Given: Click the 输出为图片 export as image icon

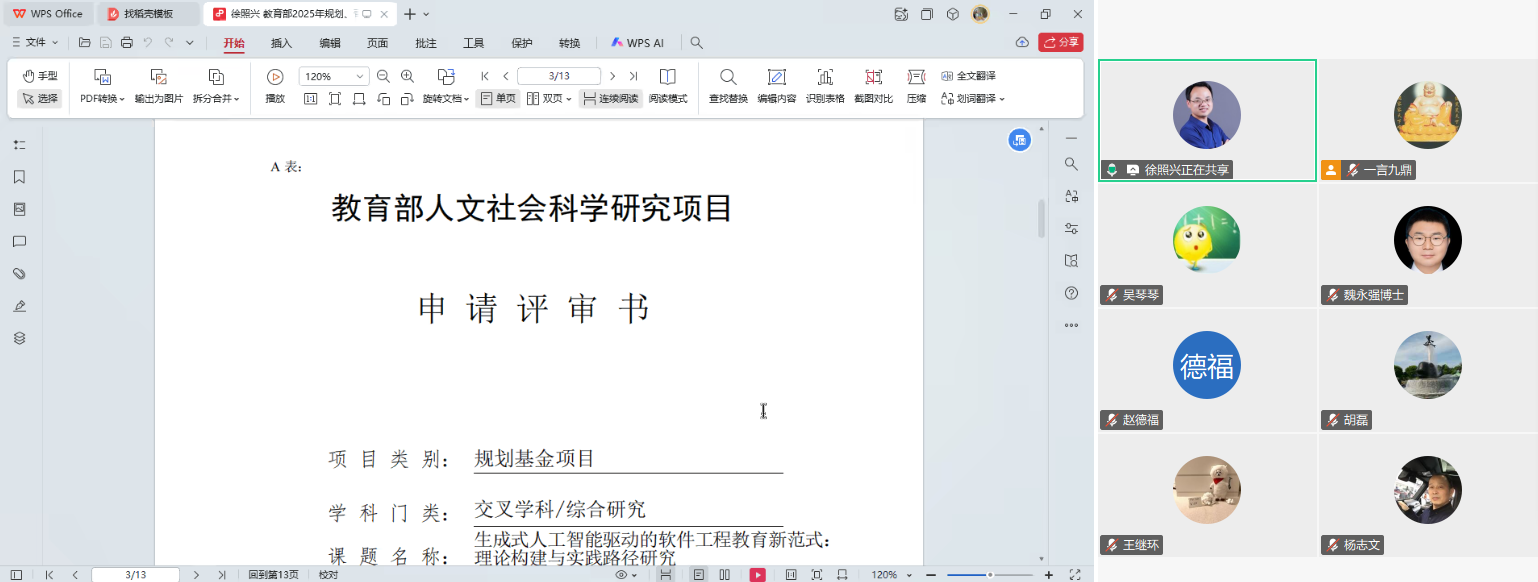Looking at the screenshot, I should (159, 78).
